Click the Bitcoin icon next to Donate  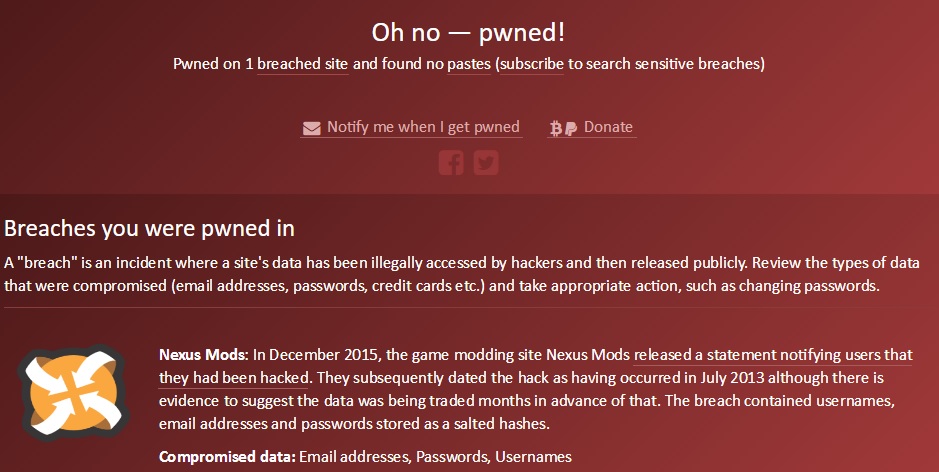coord(556,128)
